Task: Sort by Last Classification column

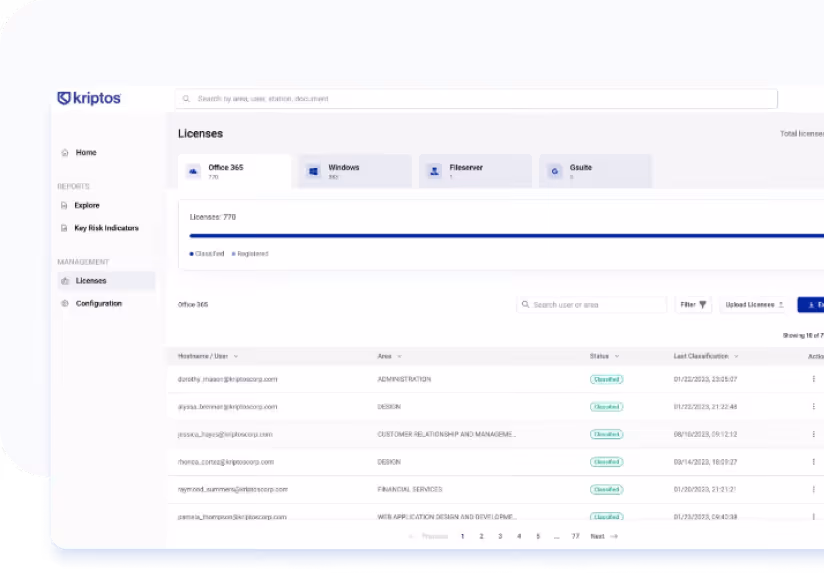Action: click(x=706, y=356)
